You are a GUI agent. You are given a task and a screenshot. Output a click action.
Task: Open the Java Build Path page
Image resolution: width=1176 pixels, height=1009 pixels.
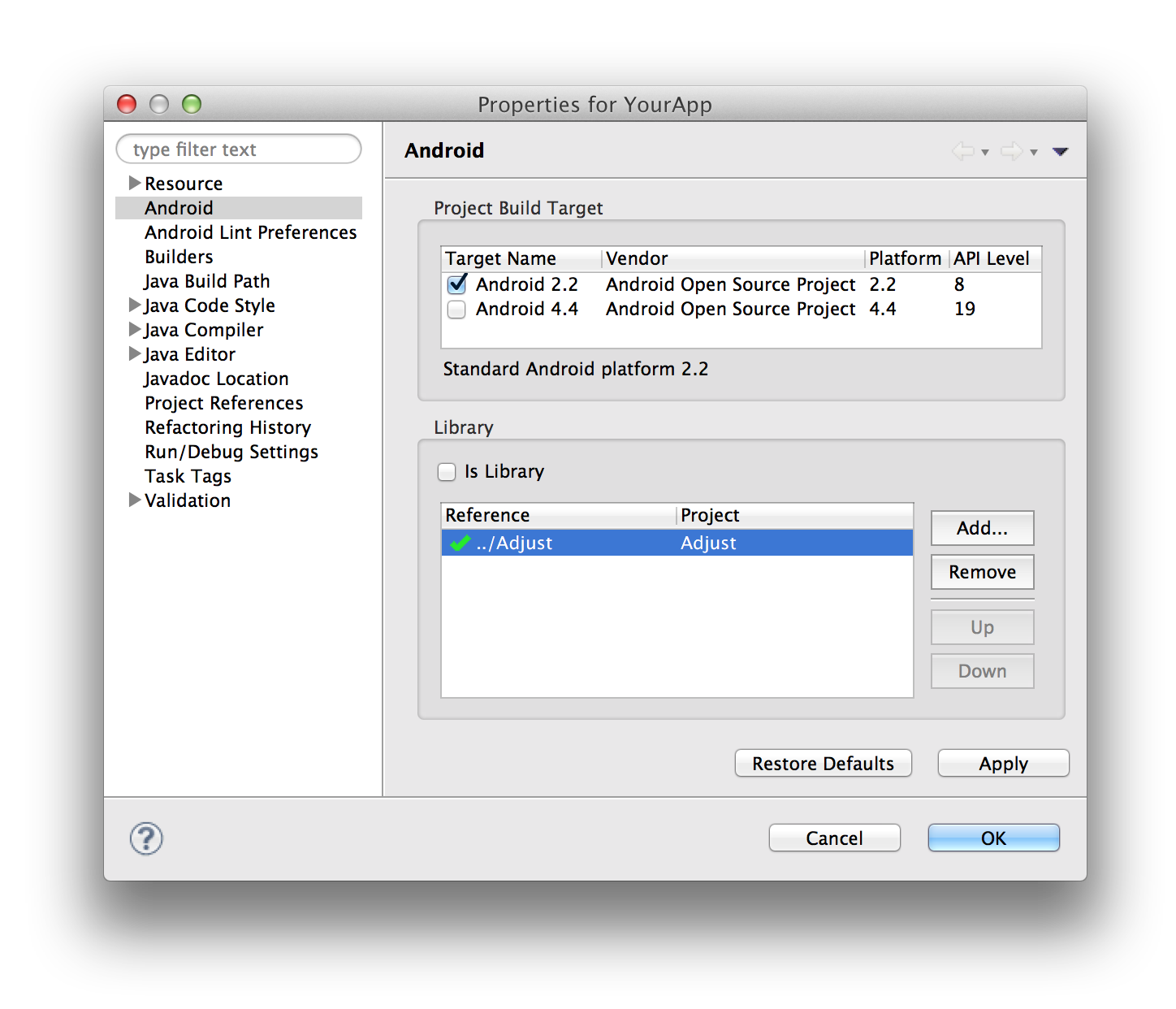pyautogui.click(x=207, y=281)
